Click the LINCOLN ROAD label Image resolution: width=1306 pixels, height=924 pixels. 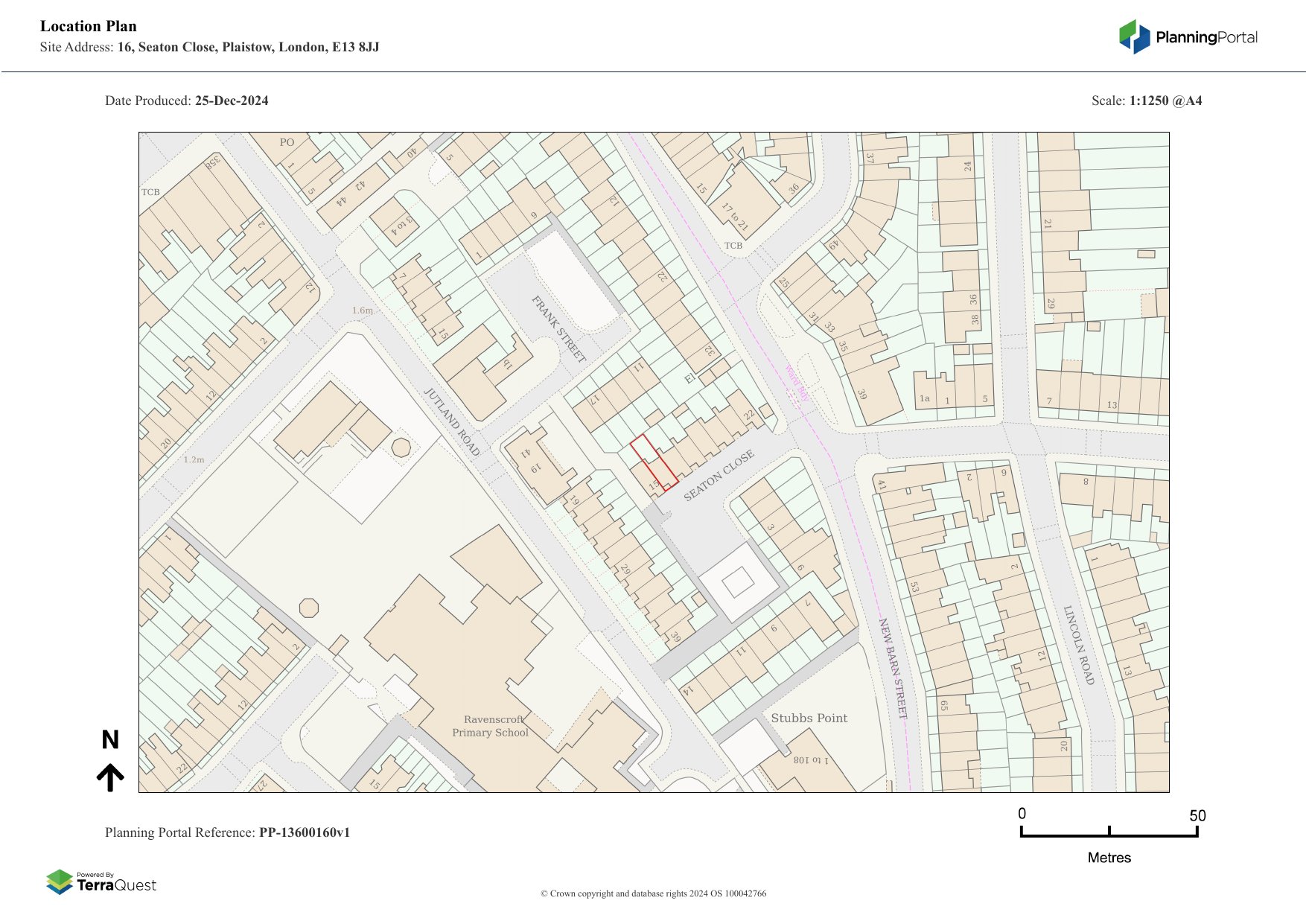coord(1078,645)
